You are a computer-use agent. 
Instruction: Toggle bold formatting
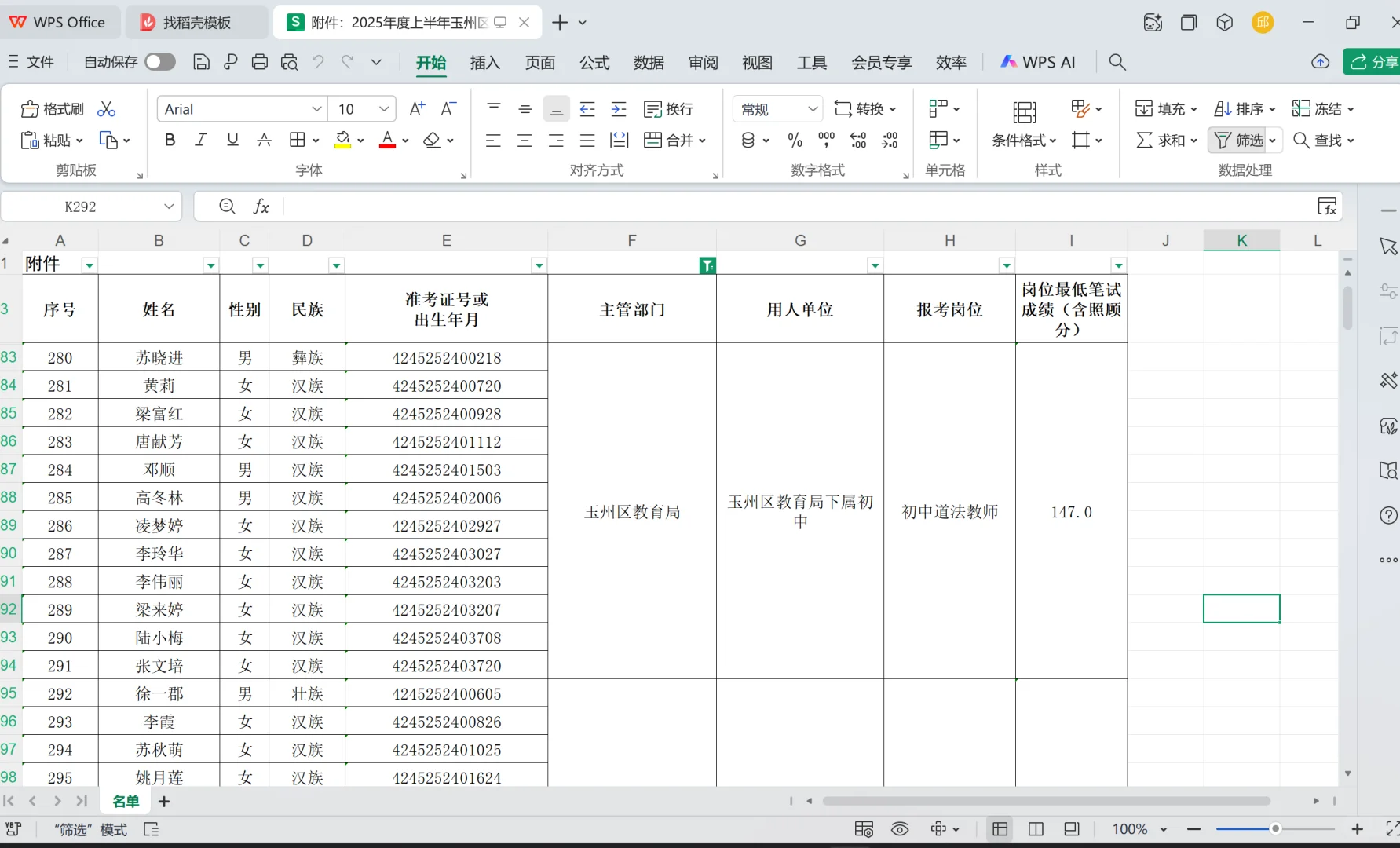coord(169,140)
